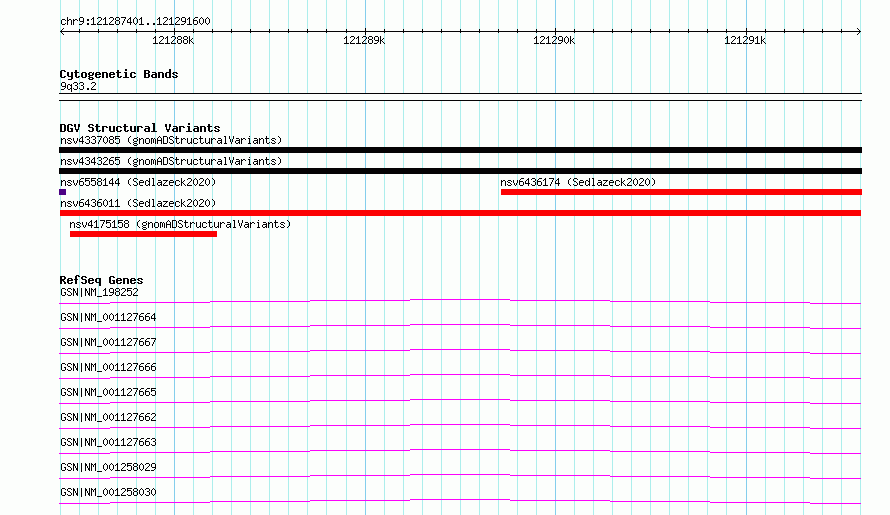Open the RefSeq Genes track heading
Viewport: 890px width, 515px height.
tap(101, 280)
